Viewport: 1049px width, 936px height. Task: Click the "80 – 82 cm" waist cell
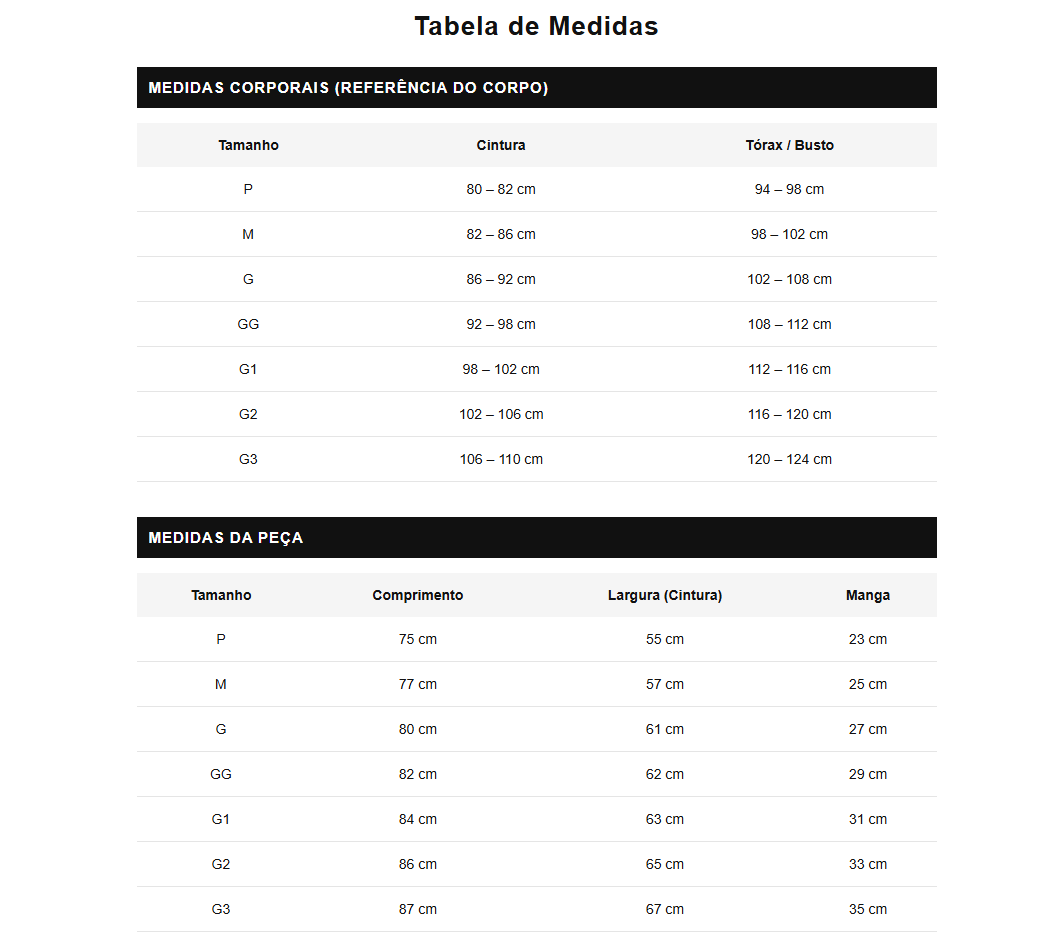pyautogui.click(x=501, y=189)
